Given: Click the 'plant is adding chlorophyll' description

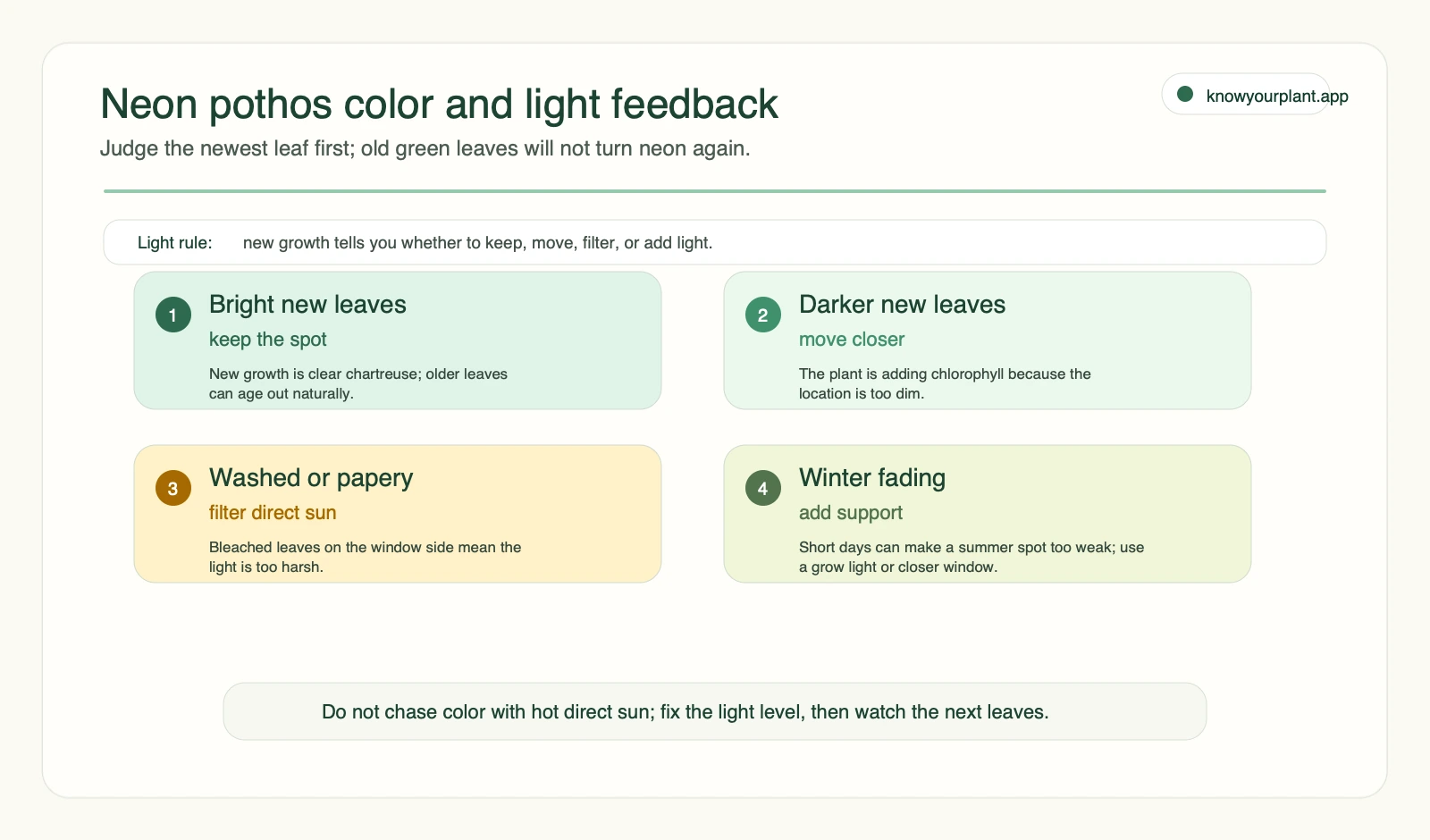Looking at the screenshot, I should pos(945,383).
